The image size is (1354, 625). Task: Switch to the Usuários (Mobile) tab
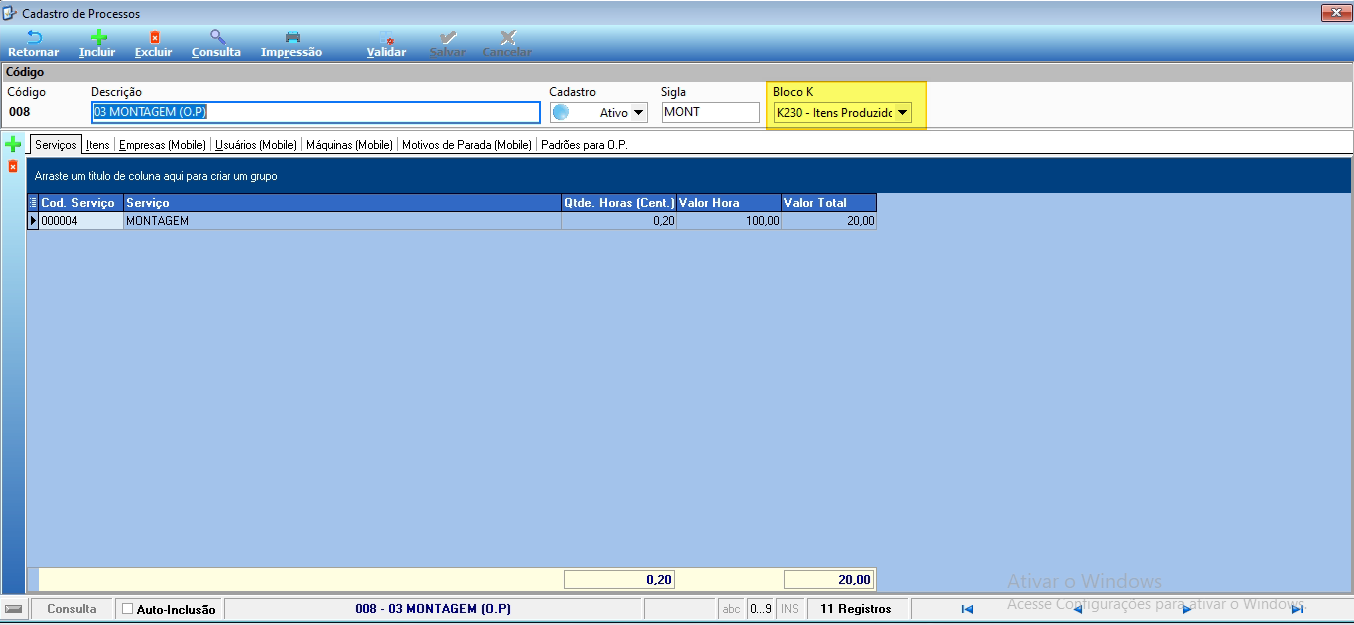(x=255, y=144)
